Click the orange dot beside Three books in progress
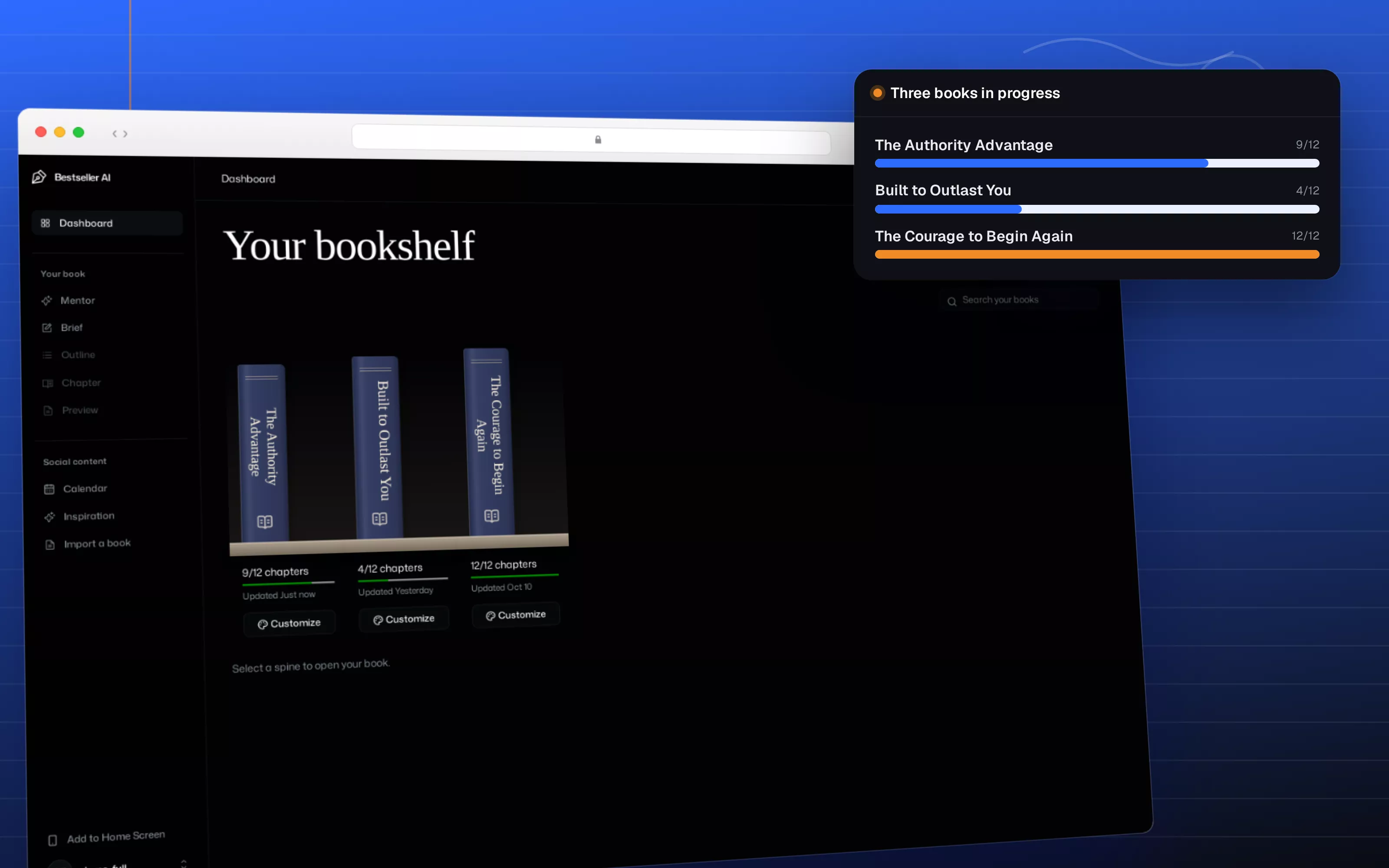 click(x=877, y=93)
